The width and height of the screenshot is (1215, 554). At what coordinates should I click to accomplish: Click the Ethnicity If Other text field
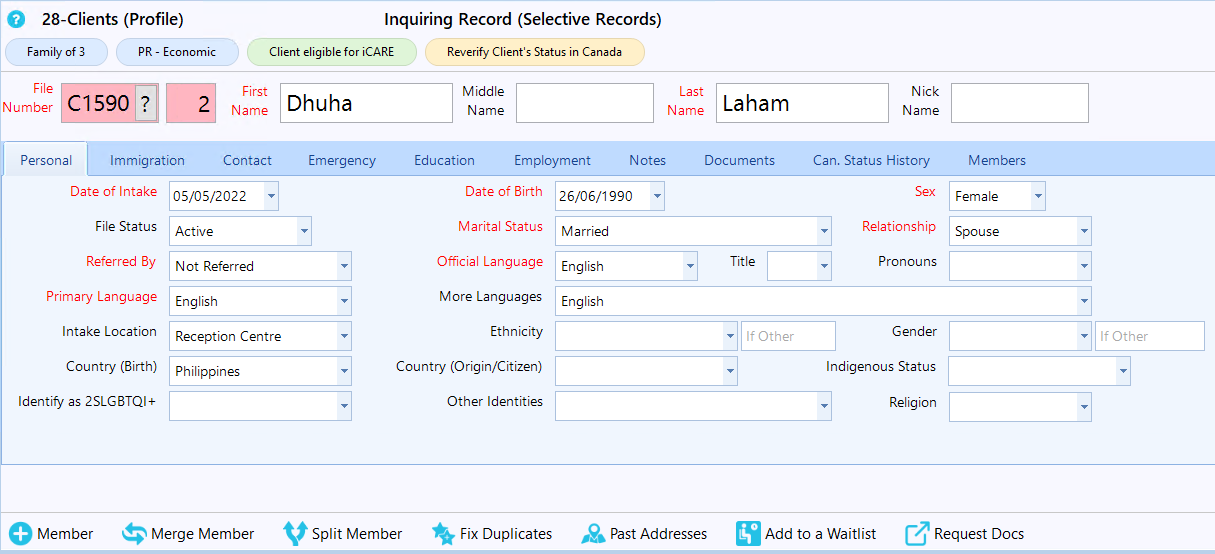(x=788, y=336)
